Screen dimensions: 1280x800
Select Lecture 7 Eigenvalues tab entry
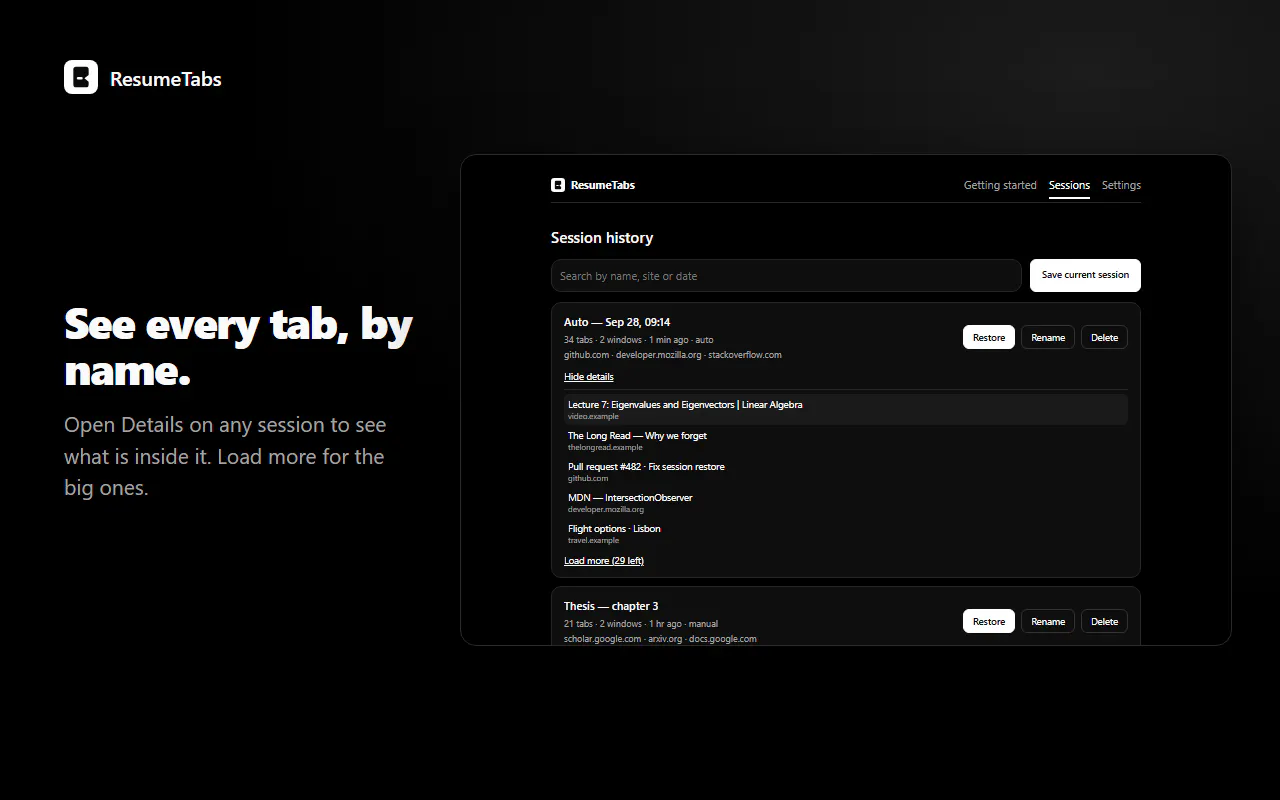point(846,409)
